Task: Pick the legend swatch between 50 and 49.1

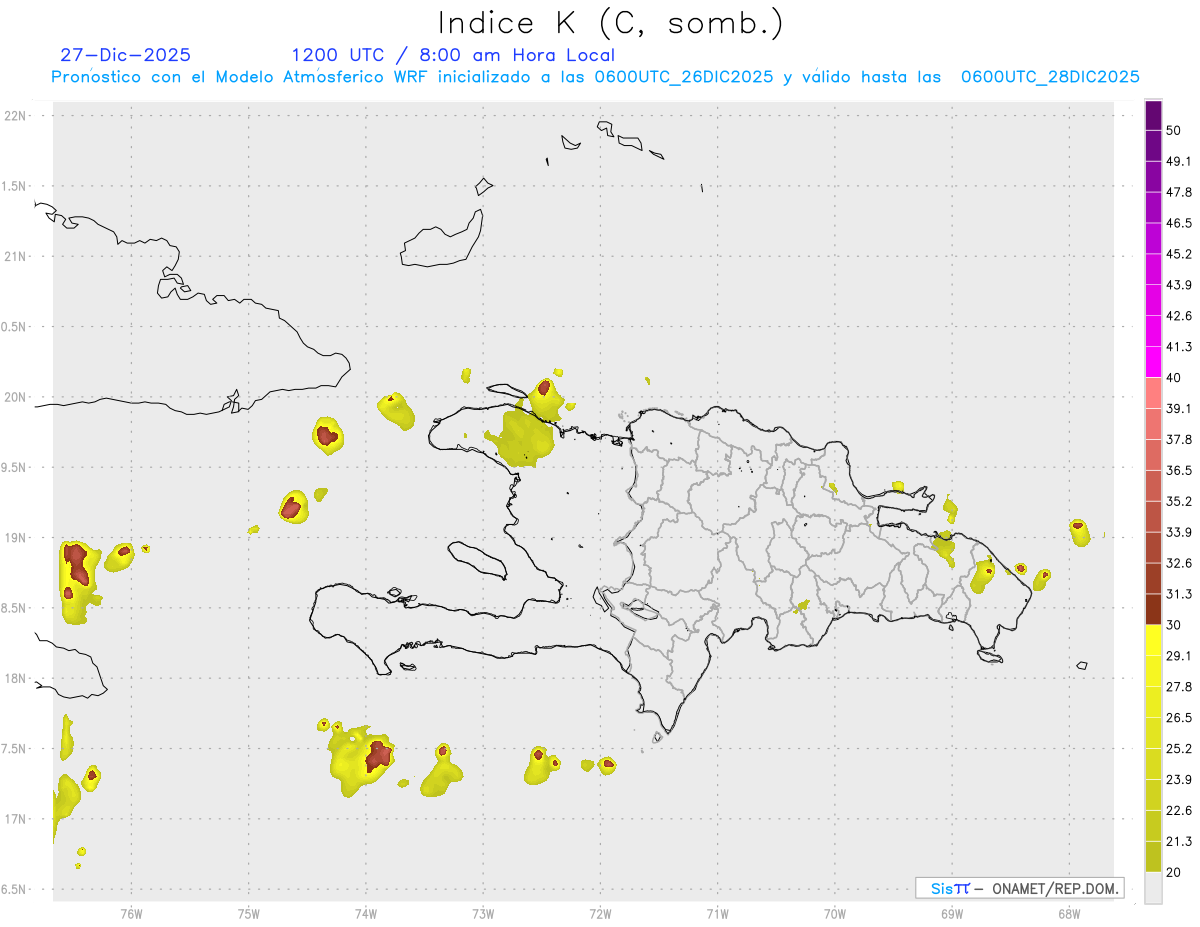Action: (1154, 146)
